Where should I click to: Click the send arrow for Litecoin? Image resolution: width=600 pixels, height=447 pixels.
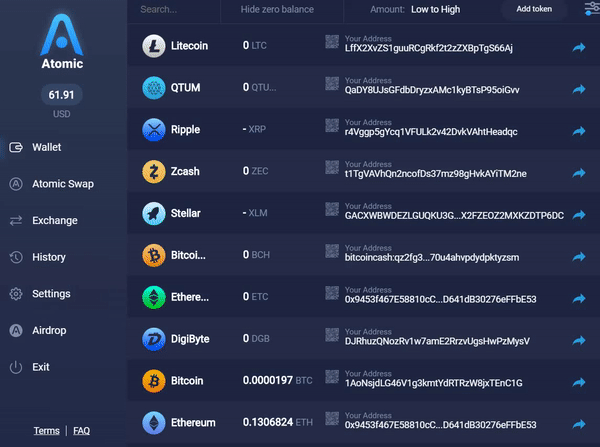579,47
